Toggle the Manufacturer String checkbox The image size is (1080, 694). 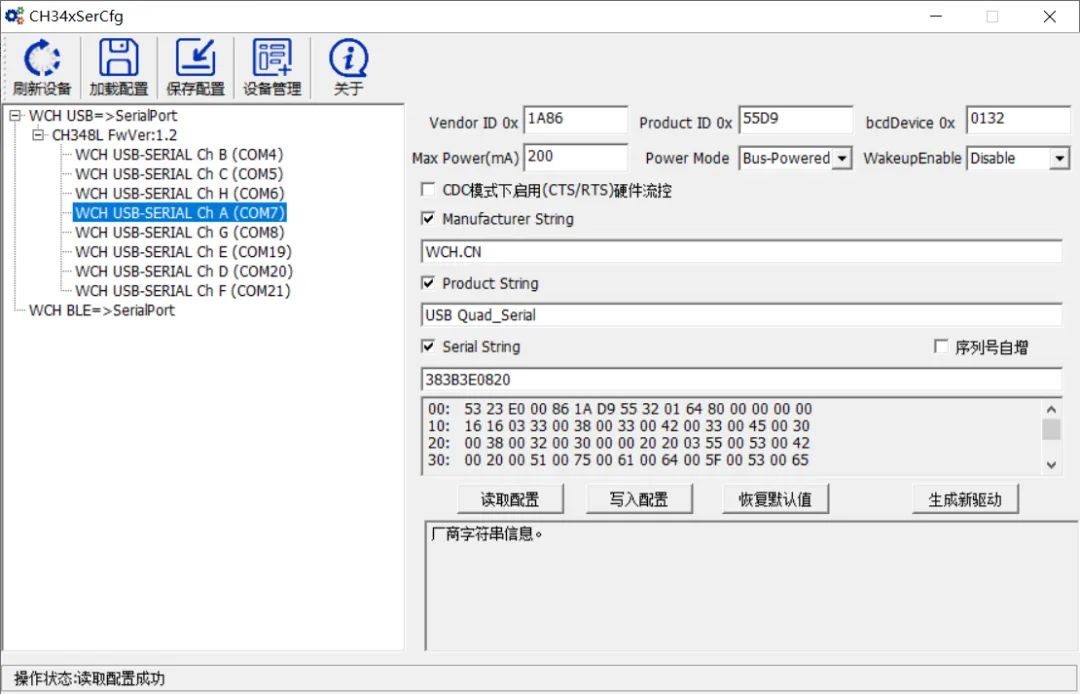pos(428,219)
